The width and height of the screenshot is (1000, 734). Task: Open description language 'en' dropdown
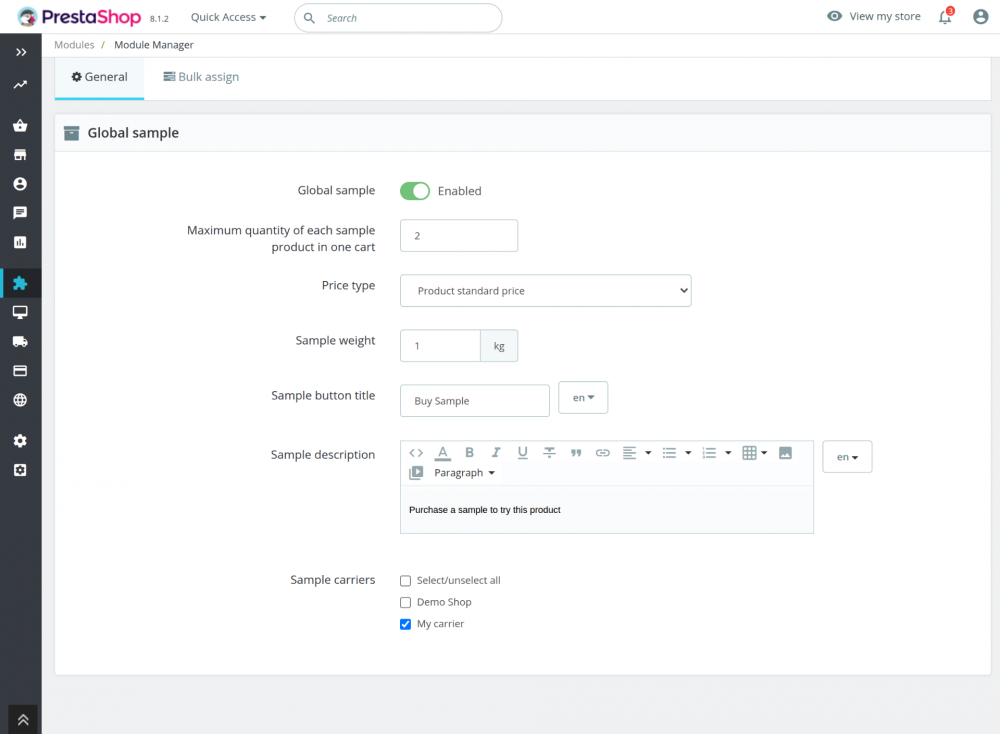[x=847, y=457]
